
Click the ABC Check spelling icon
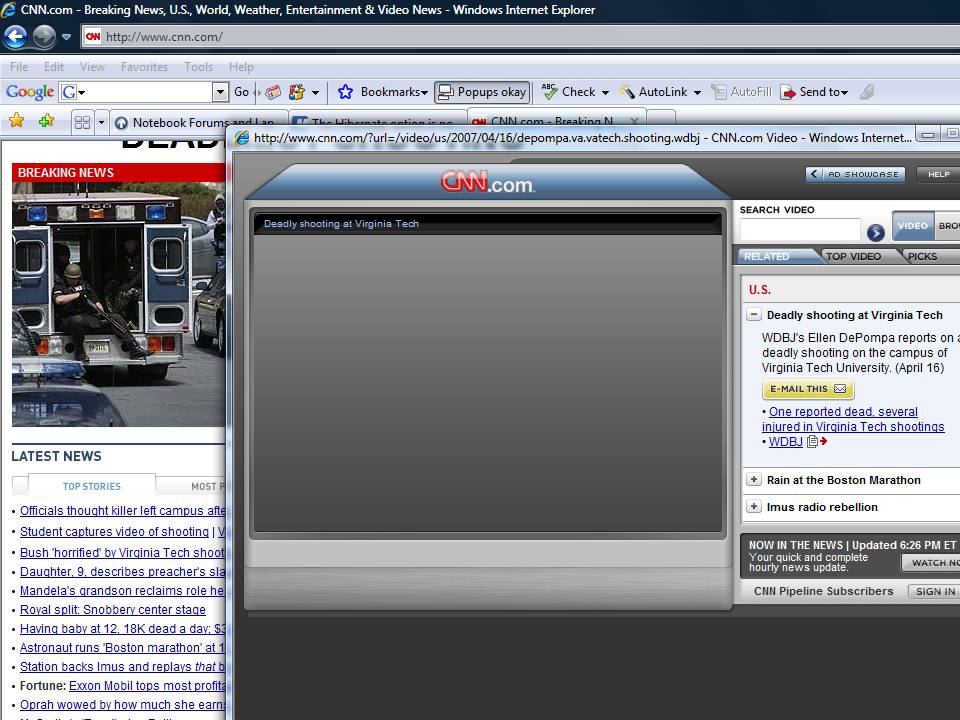coord(550,92)
